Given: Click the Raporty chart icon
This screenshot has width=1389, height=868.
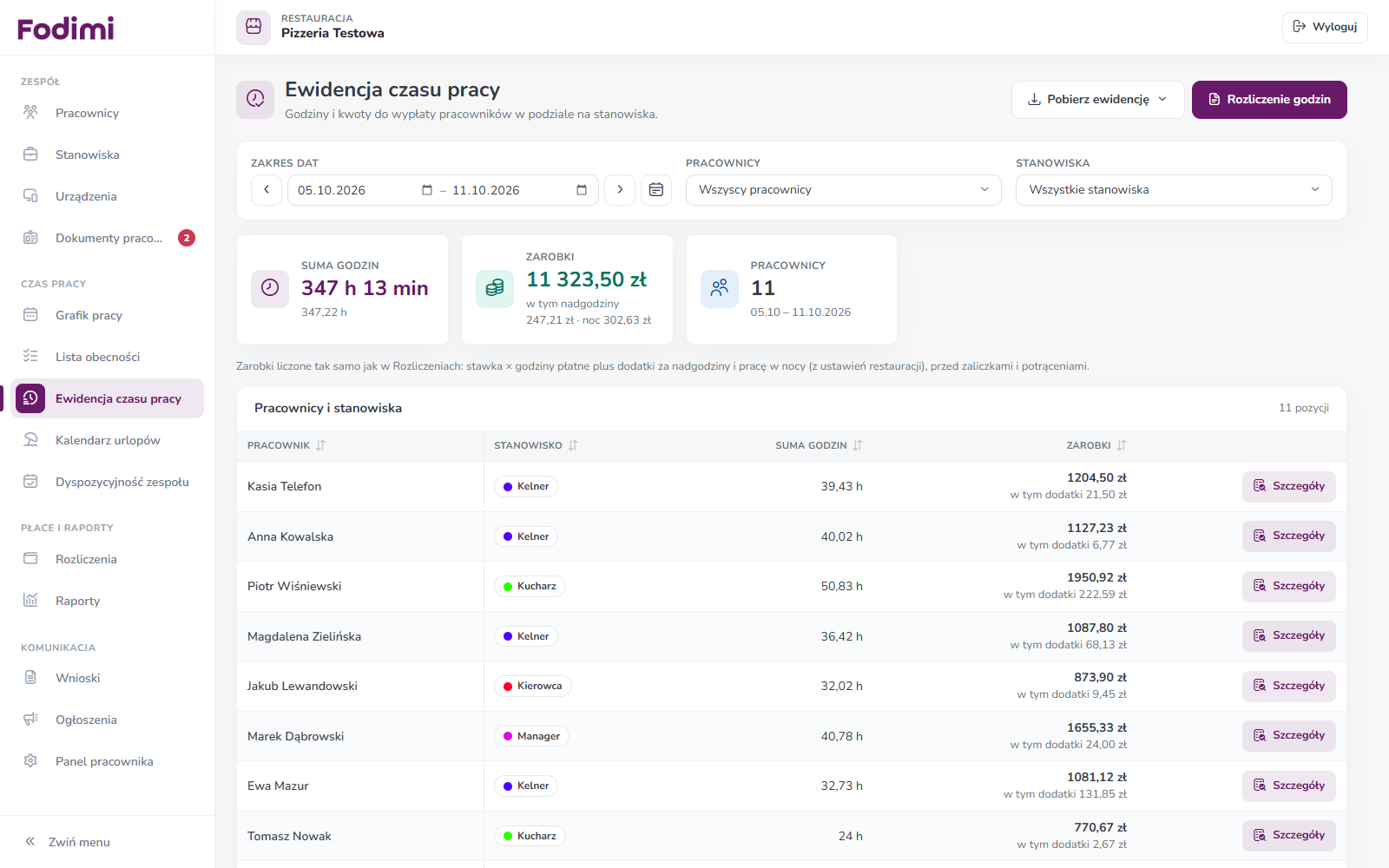Looking at the screenshot, I should click(x=30, y=601).
